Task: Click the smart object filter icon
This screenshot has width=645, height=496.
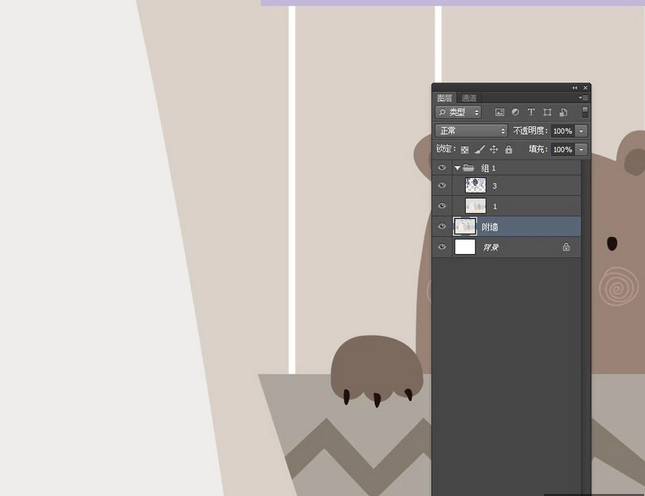Action: pos(563,112)
